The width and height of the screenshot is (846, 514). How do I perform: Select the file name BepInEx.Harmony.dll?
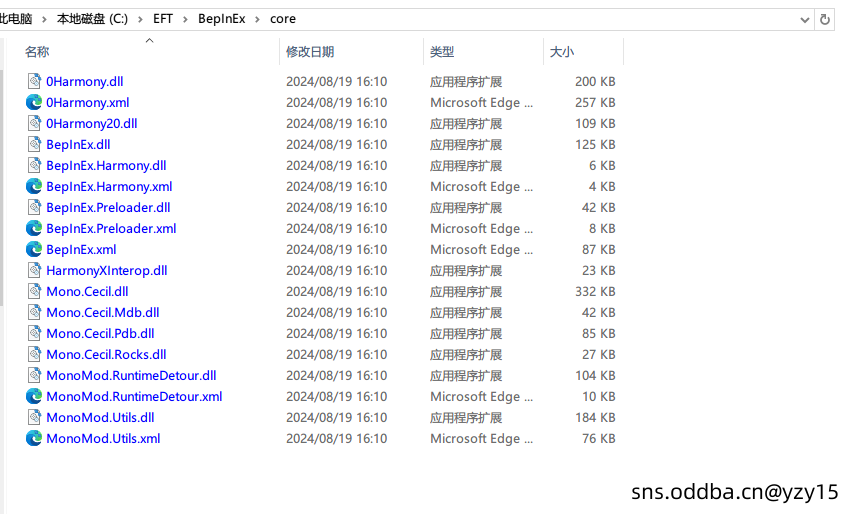(106, 166)
